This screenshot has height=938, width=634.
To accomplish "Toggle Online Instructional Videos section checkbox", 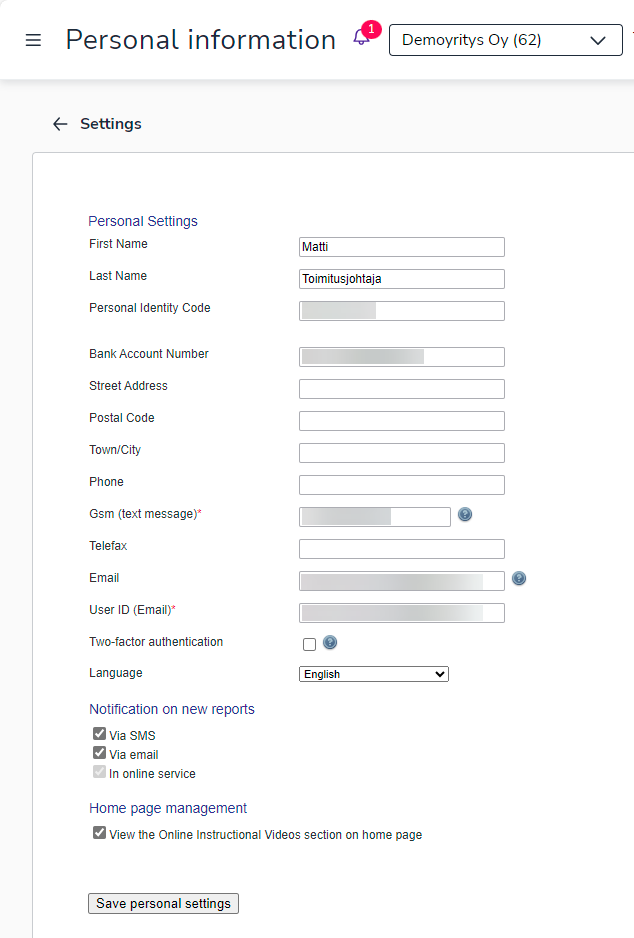I will (x=99, y=833).
